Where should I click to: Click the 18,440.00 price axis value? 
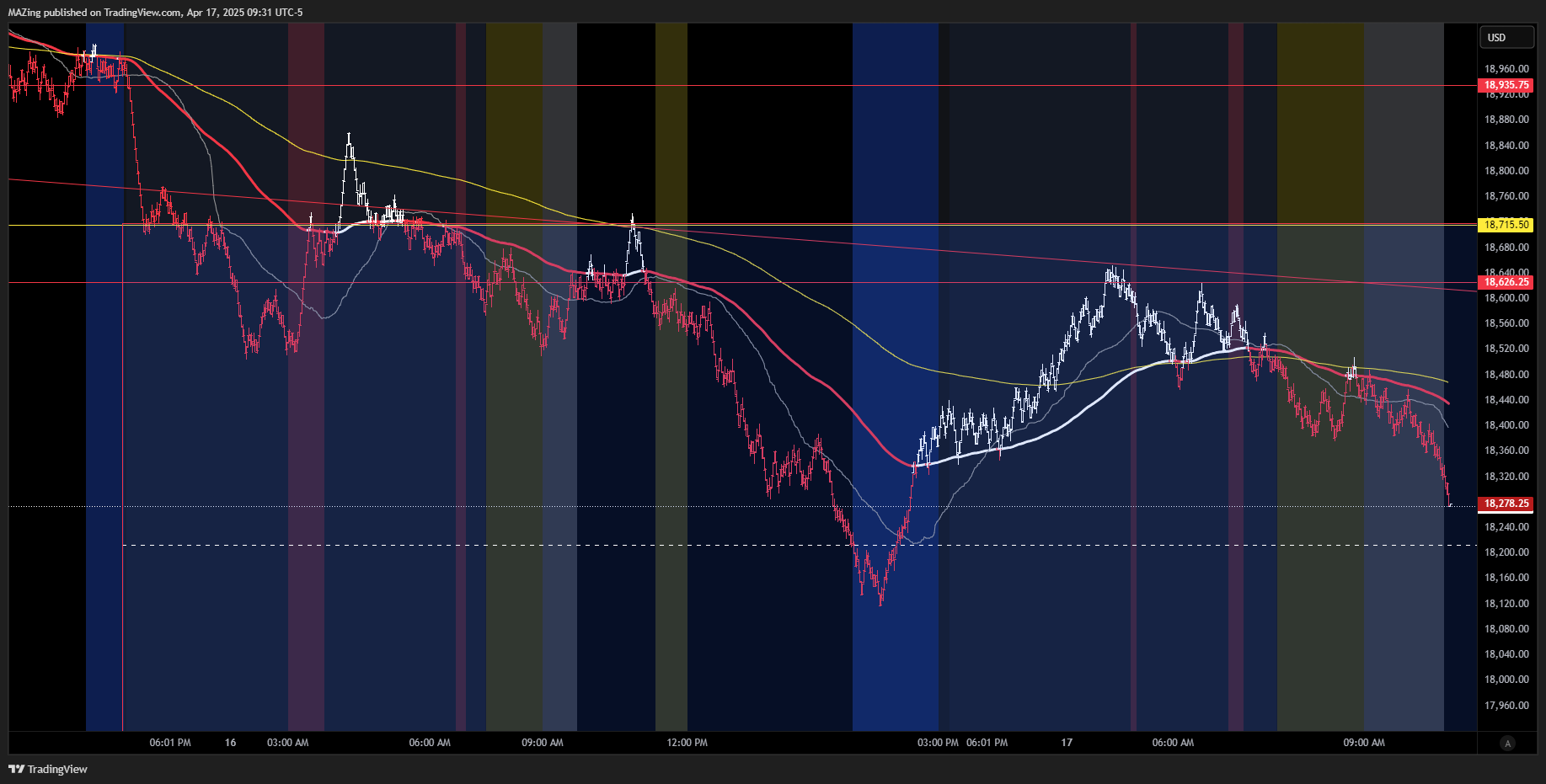[x=1506, y=400]
